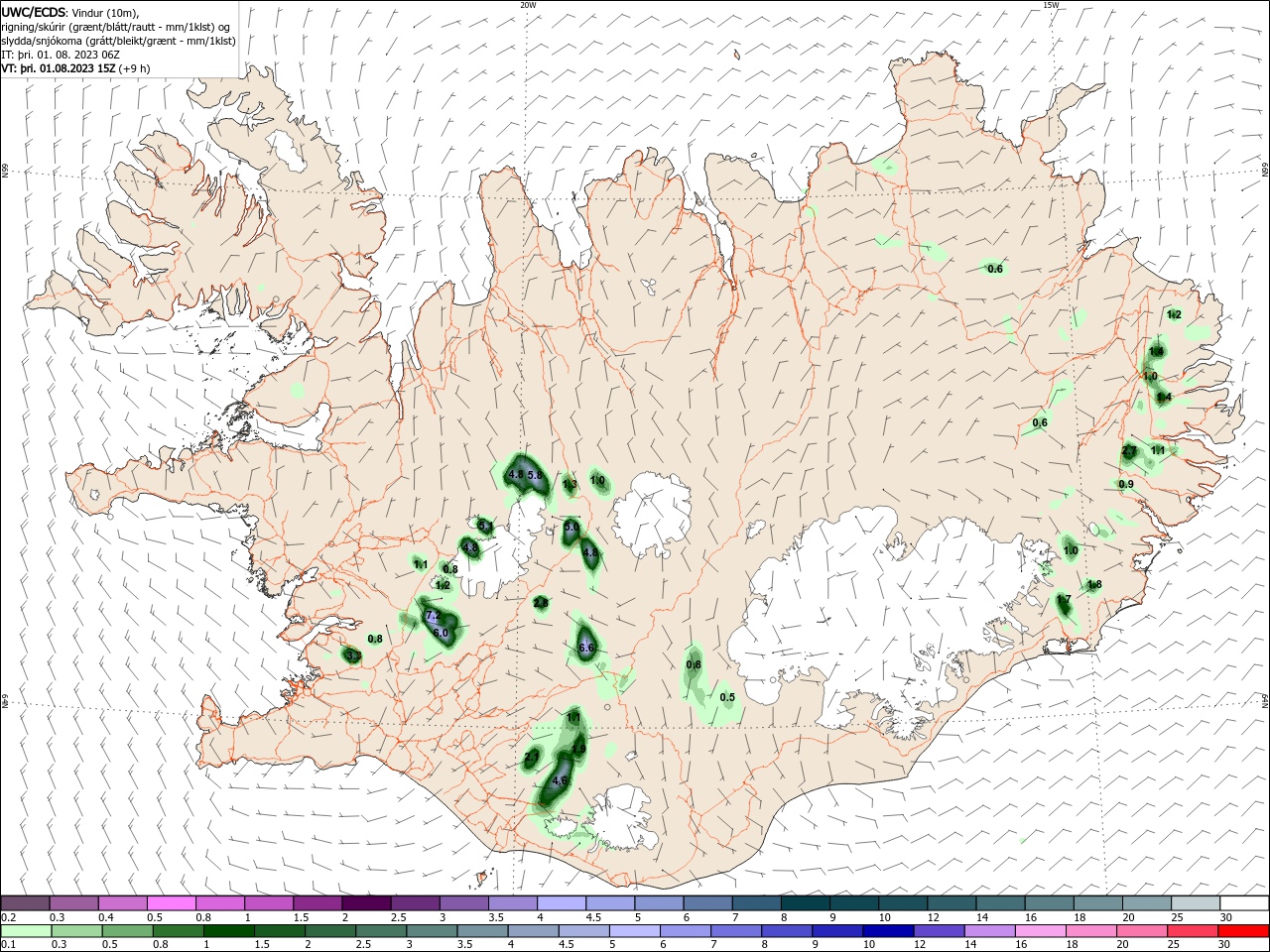Image resolution: width=1270 pixels, height=952 pixels.
Task: Click the '30' label on the upper scale
Action: click(1225, 917)
